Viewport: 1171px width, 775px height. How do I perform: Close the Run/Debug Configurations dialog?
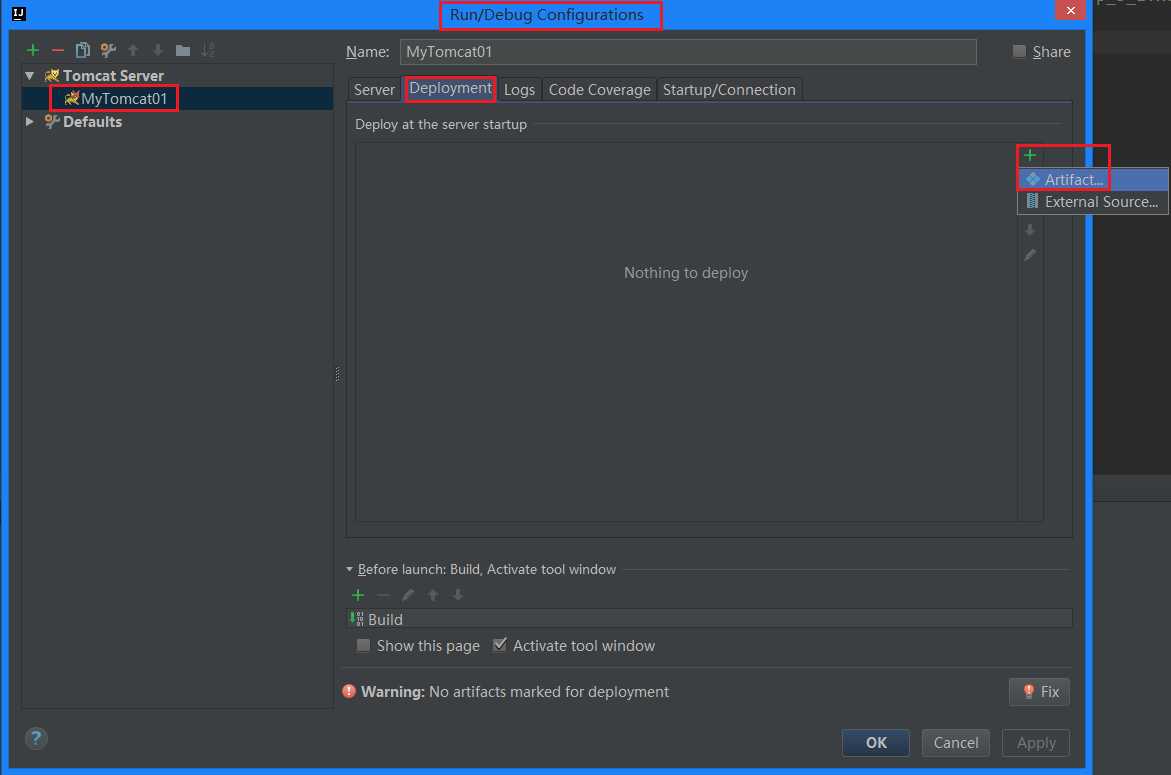pos(1070,10)
